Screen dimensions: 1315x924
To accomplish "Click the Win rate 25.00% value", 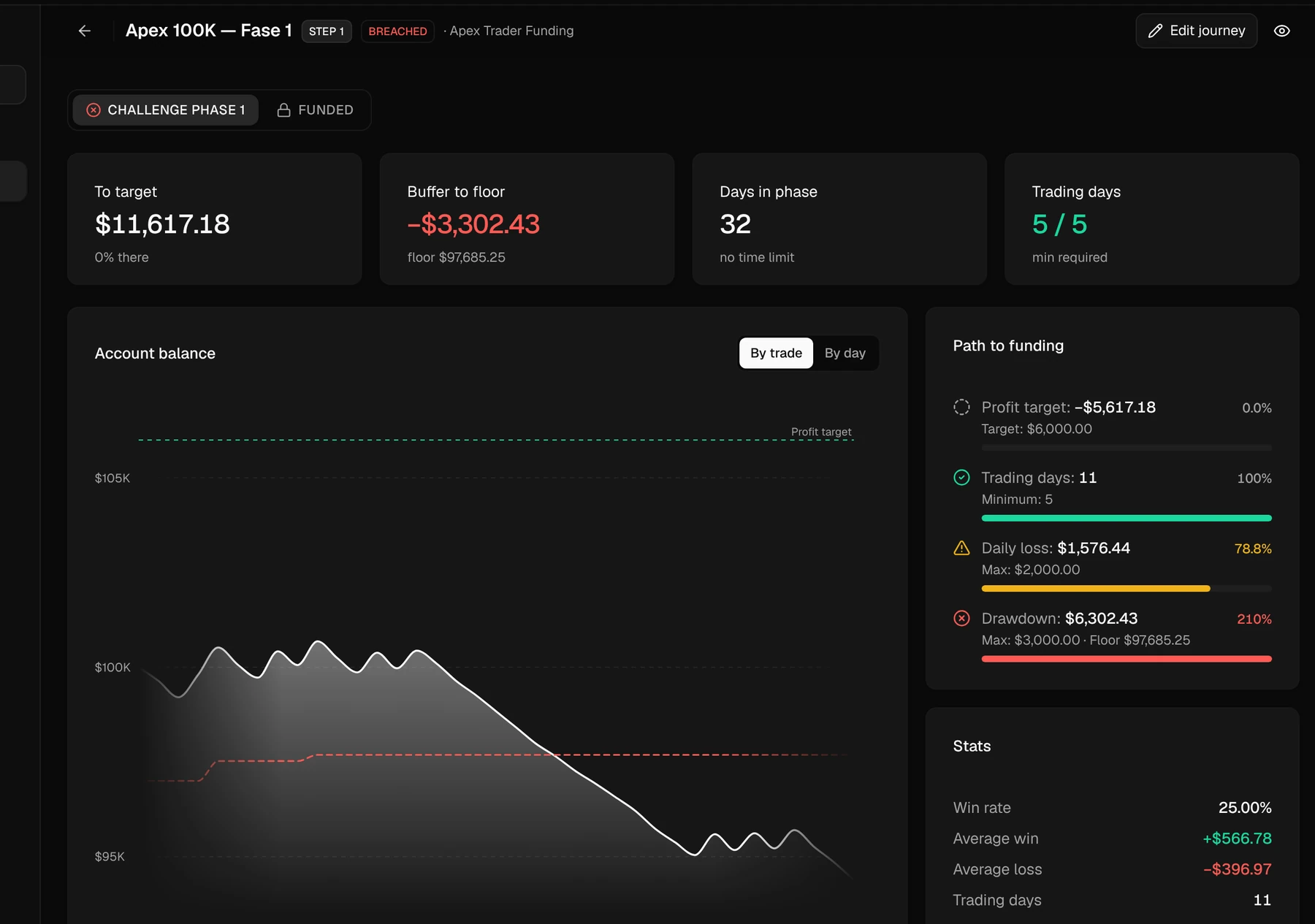I will coord(1245,808).
